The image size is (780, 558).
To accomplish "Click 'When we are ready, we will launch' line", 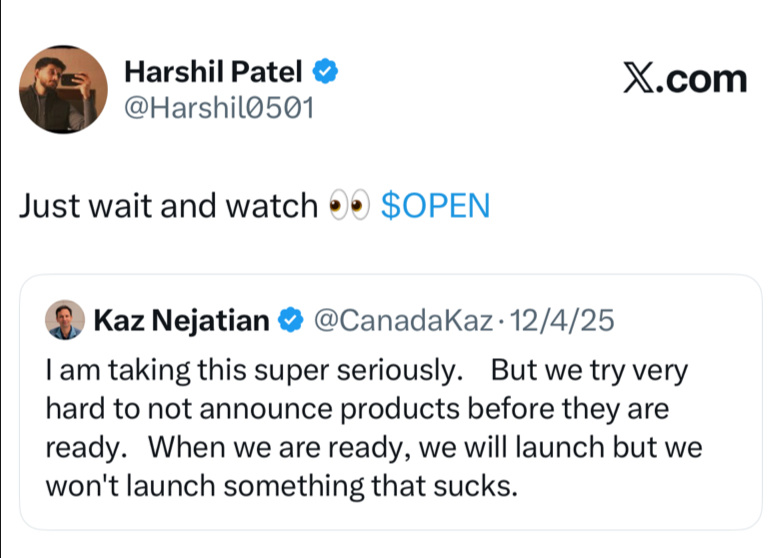I will click(377, 448).
